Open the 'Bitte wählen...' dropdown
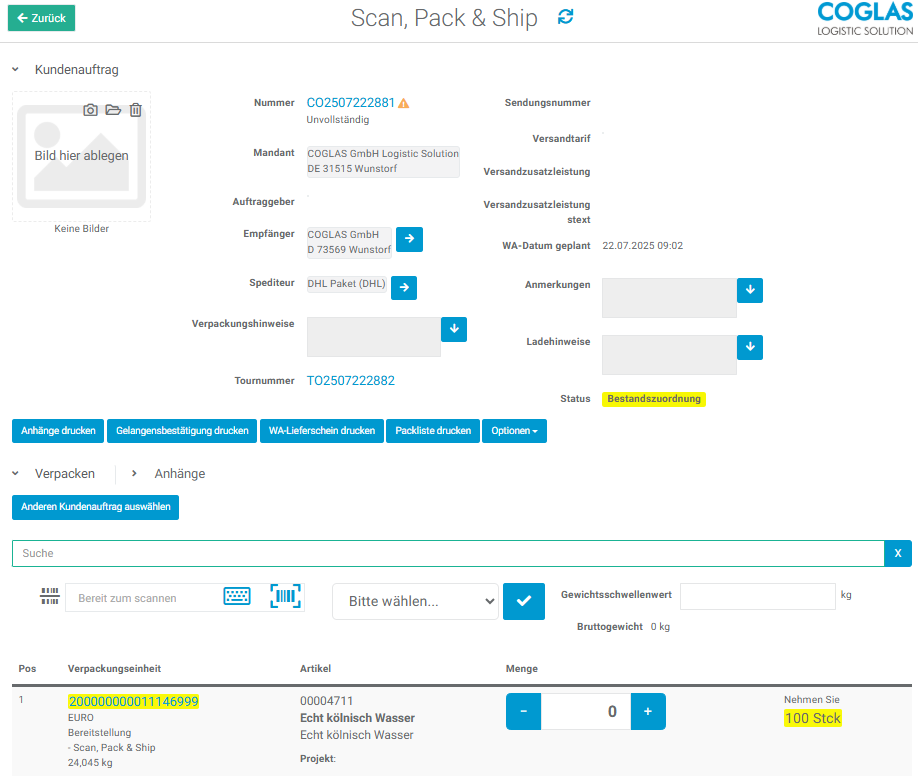 pyautogui.click(x=415, y=601)
